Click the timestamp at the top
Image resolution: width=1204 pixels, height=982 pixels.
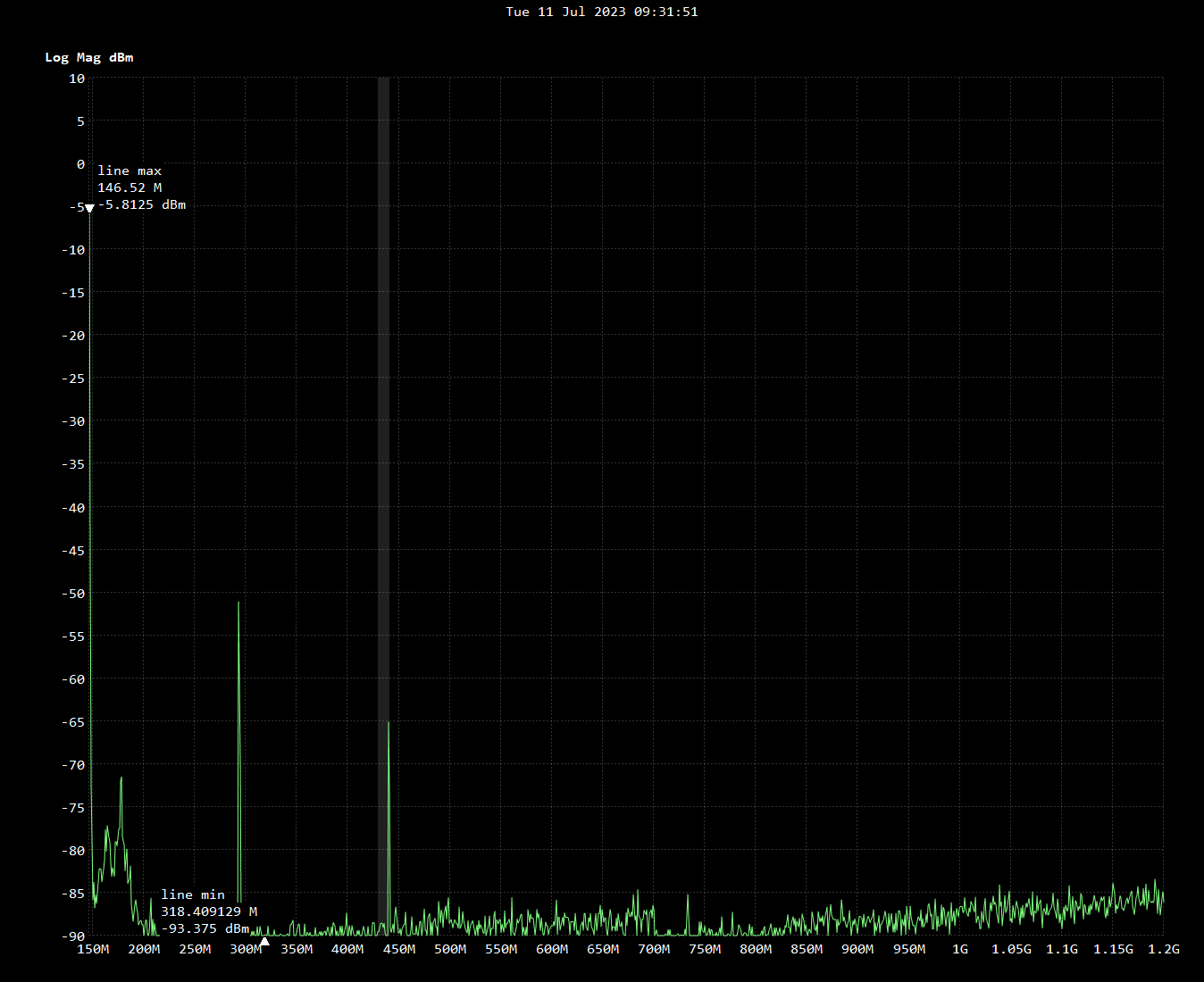601,12
